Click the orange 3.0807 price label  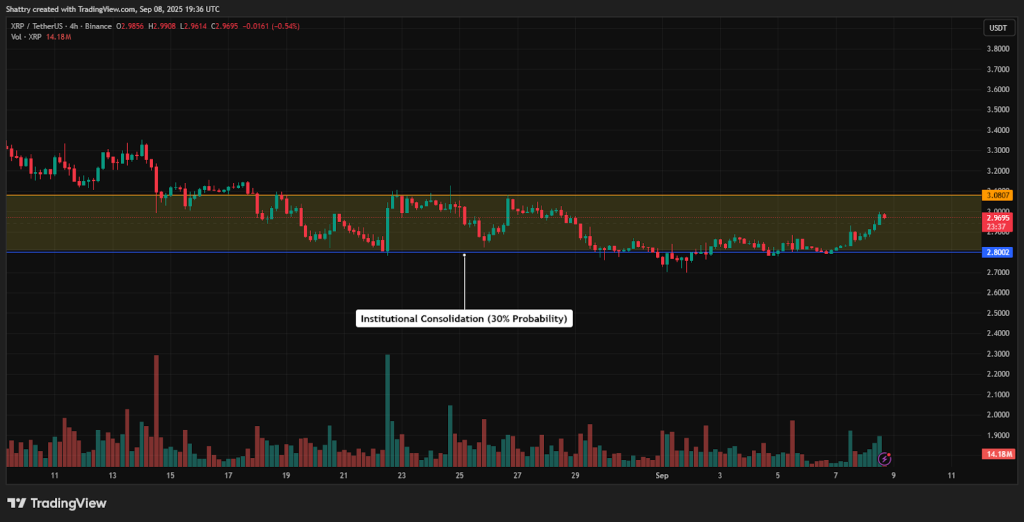coord(996,194)
